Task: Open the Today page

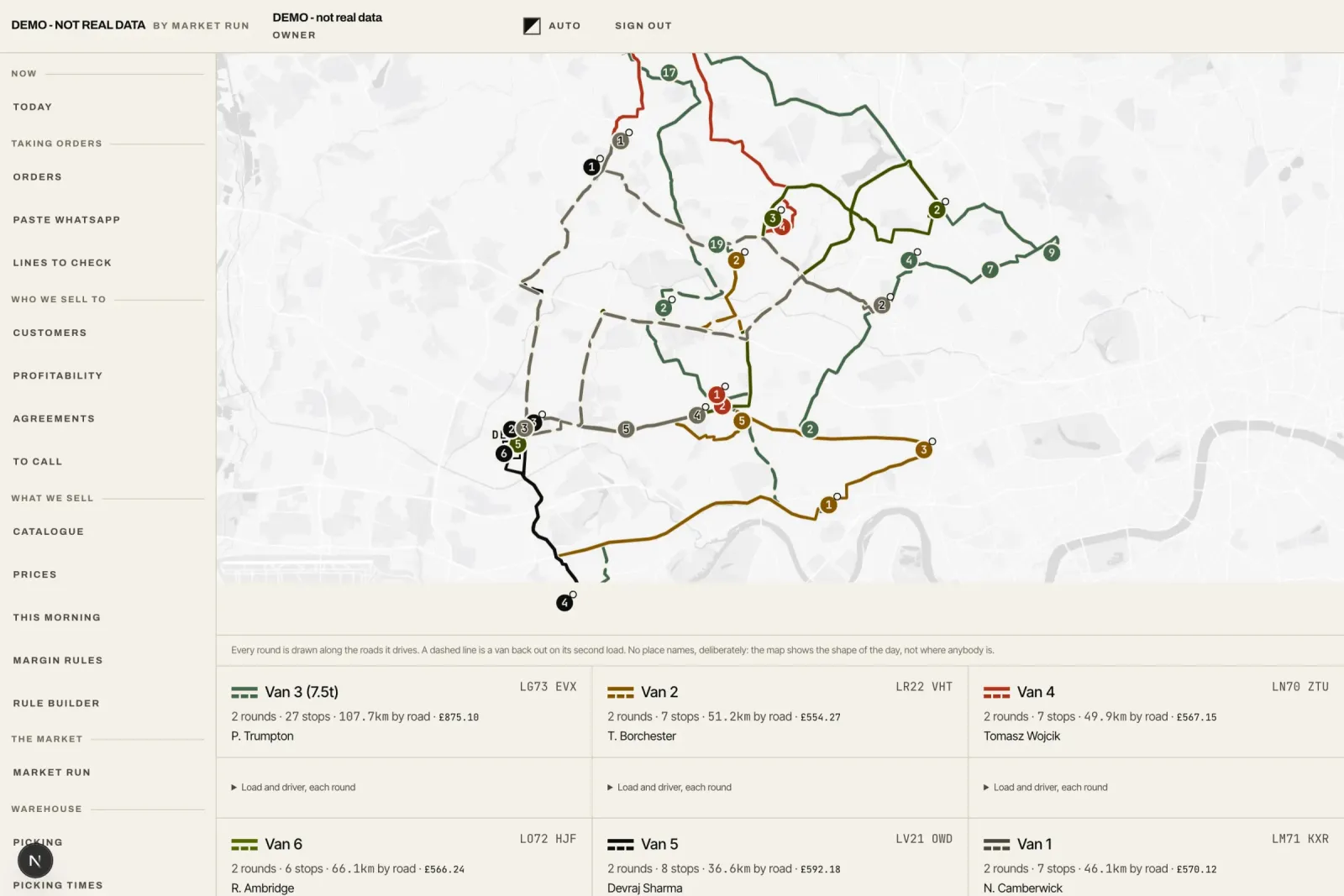Action: tap(33, 107)
